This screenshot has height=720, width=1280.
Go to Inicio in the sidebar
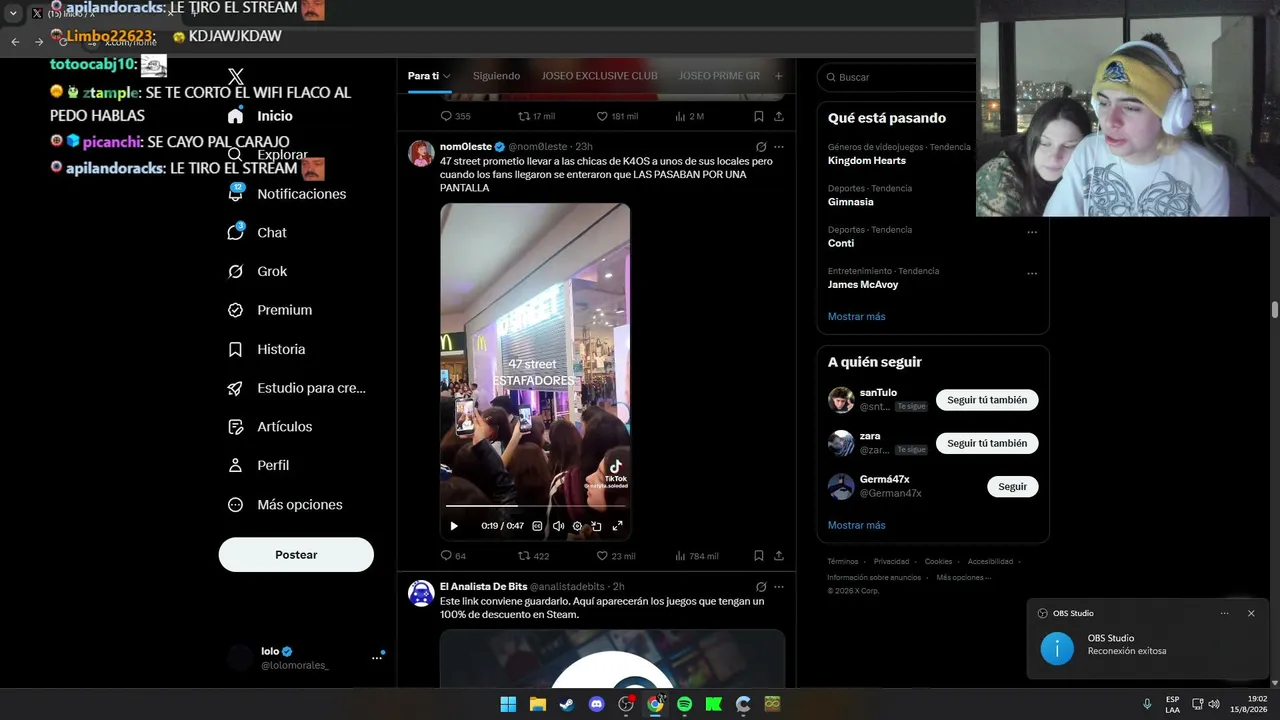(x=260, y=116)
